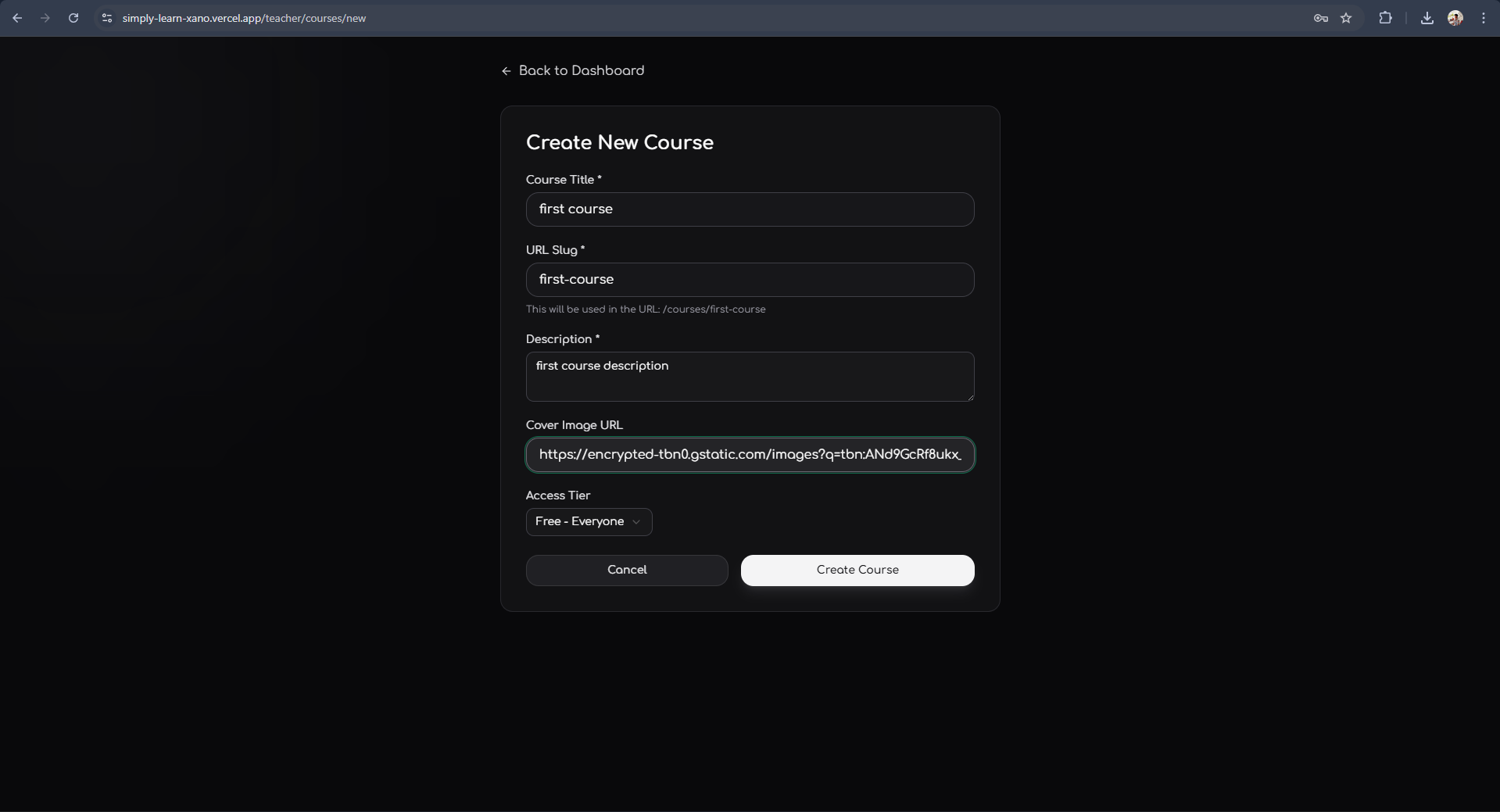This screenshot has width=1500, height=812.
Task: Edit the URL Slug input
Action: 750,280
